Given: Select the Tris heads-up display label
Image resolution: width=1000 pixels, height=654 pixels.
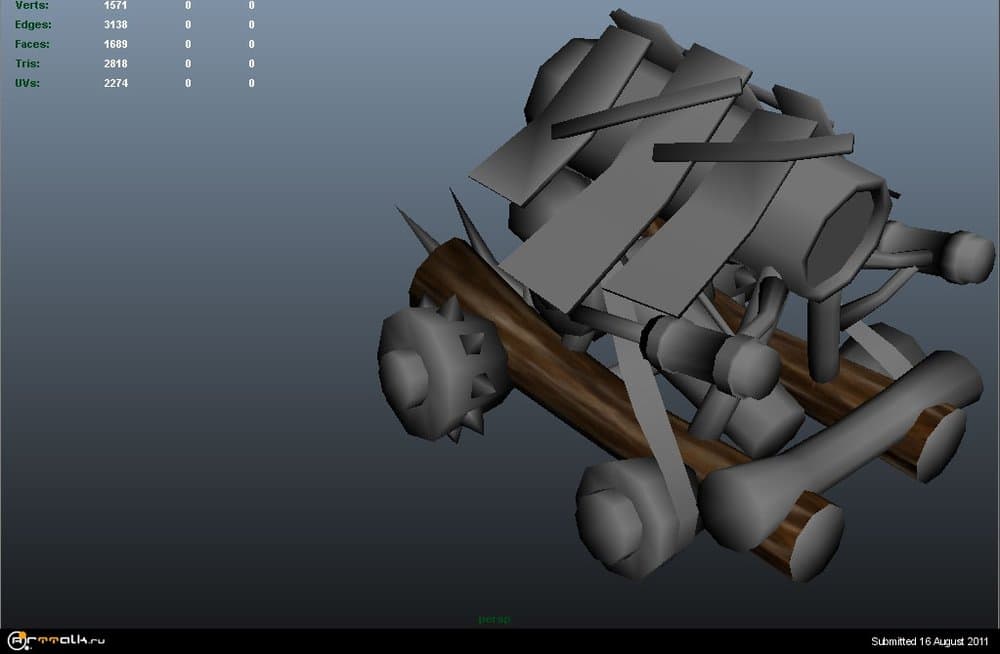Looking at the screenshot, I should [x=27, y=63].
